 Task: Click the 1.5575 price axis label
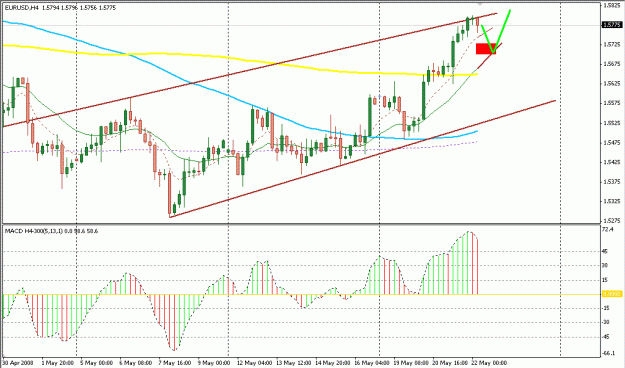[612, 103]
